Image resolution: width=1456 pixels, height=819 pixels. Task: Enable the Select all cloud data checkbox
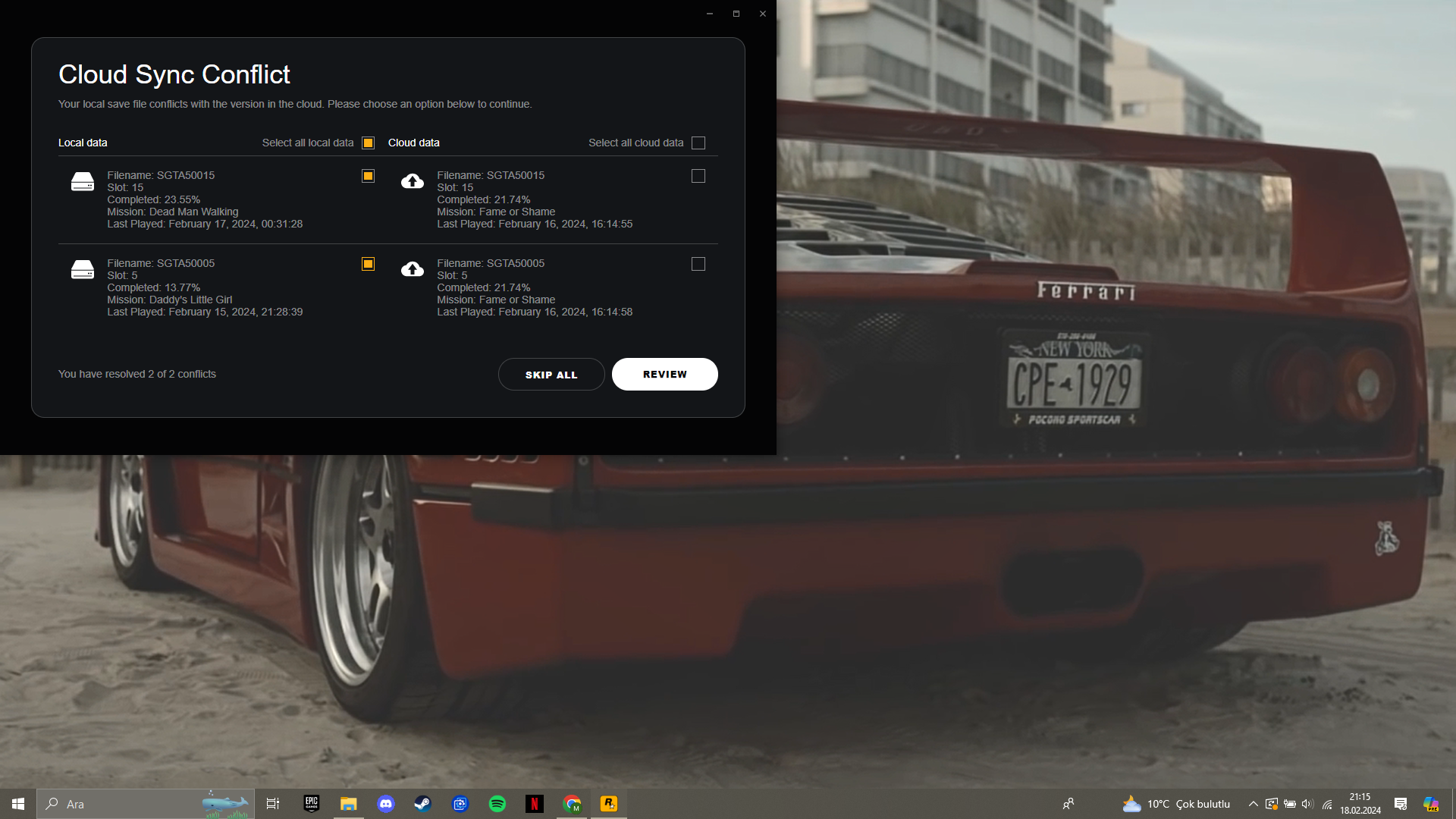point(698,143)
